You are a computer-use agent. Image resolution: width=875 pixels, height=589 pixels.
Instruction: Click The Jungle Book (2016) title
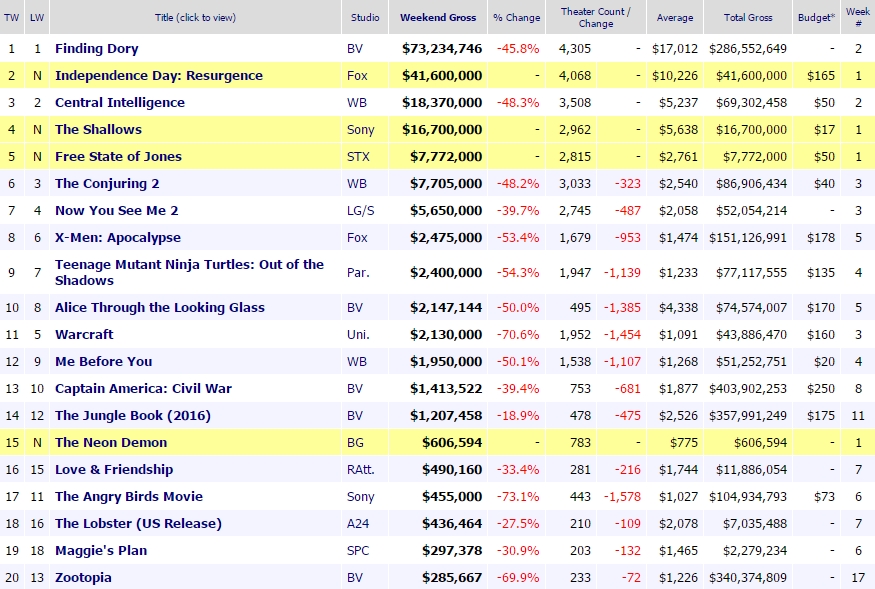(133, 415)
